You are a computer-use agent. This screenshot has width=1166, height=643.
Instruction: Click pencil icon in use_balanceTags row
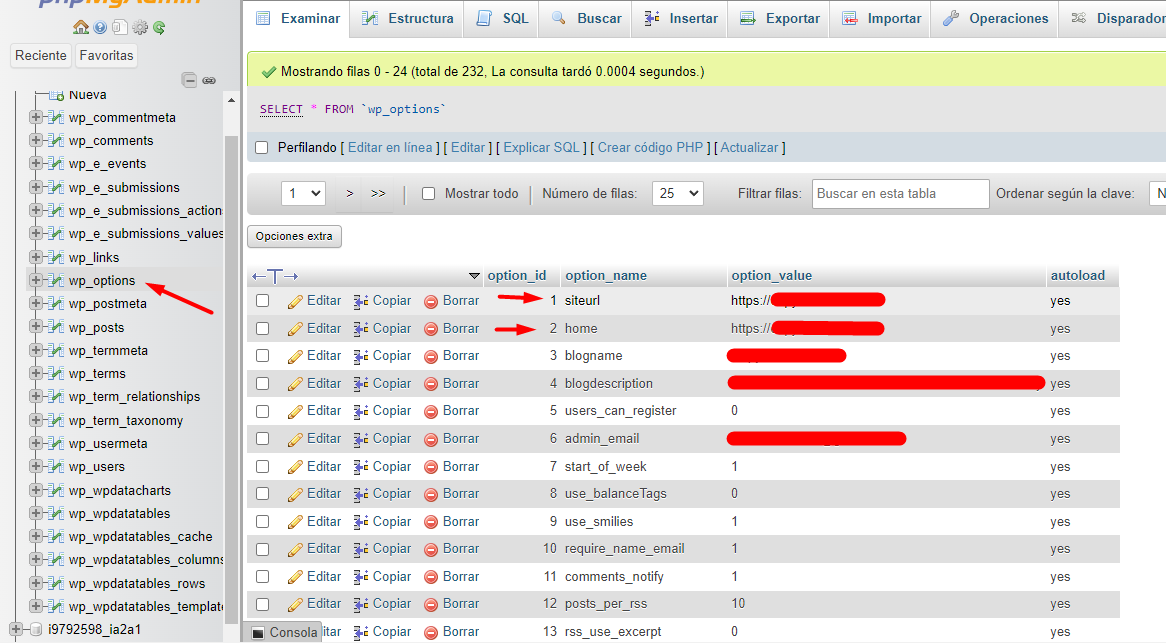tap(295, 494)
